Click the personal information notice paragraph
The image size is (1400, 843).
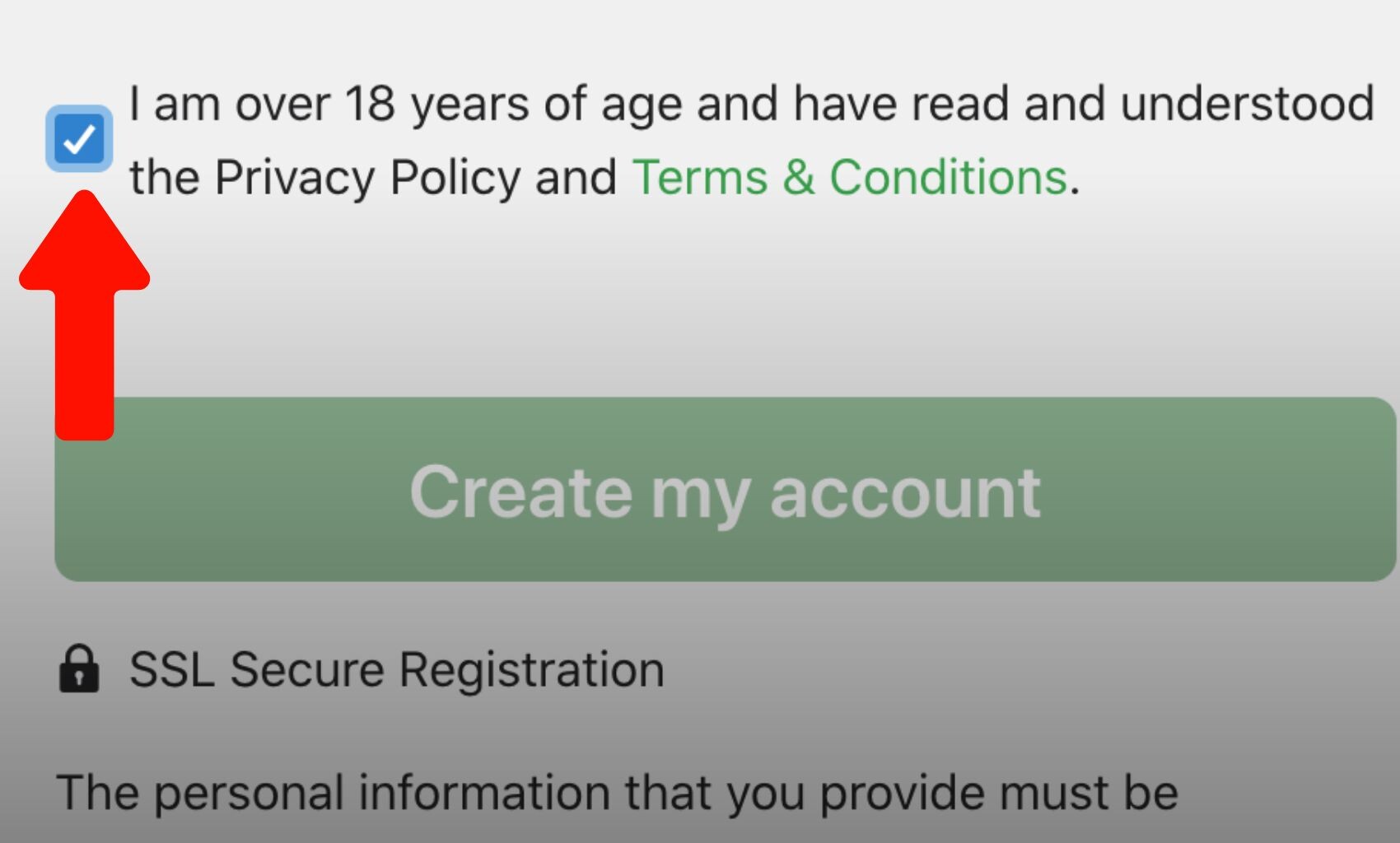[x=618, y=793]
